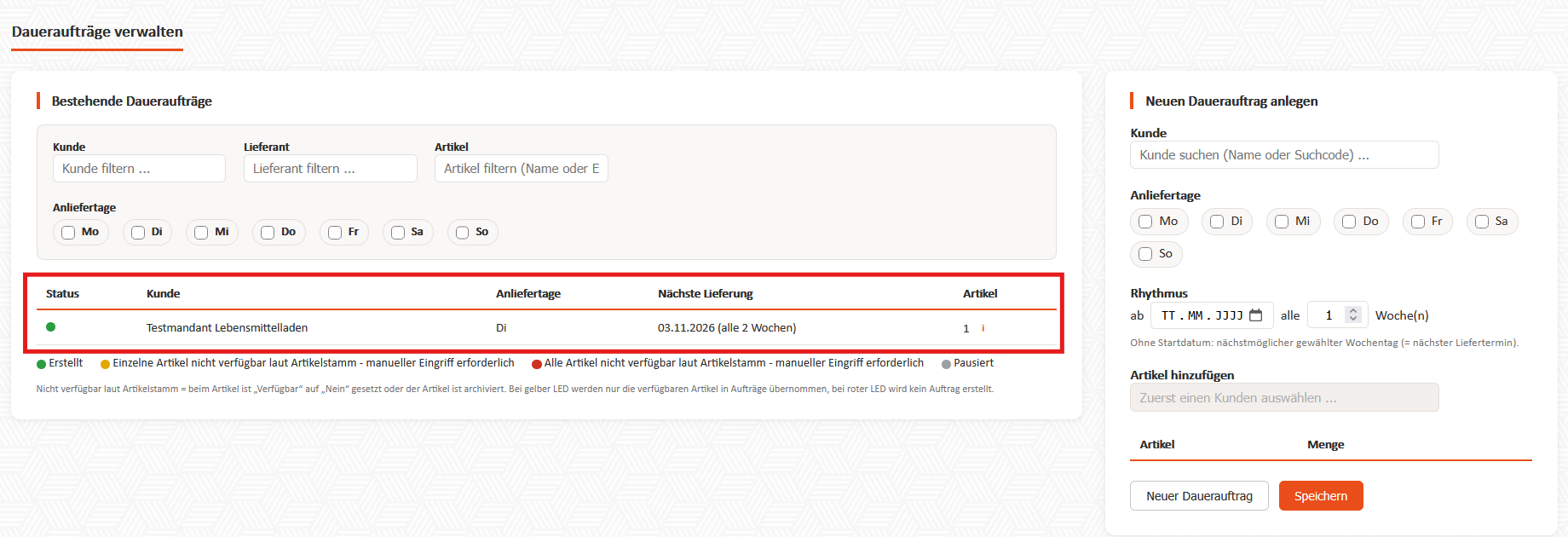Tick the Sa checkbox in the Bestehende Daueraufträge filter
The width and height of the screenshot is (1568, 537).
[398, 233]
